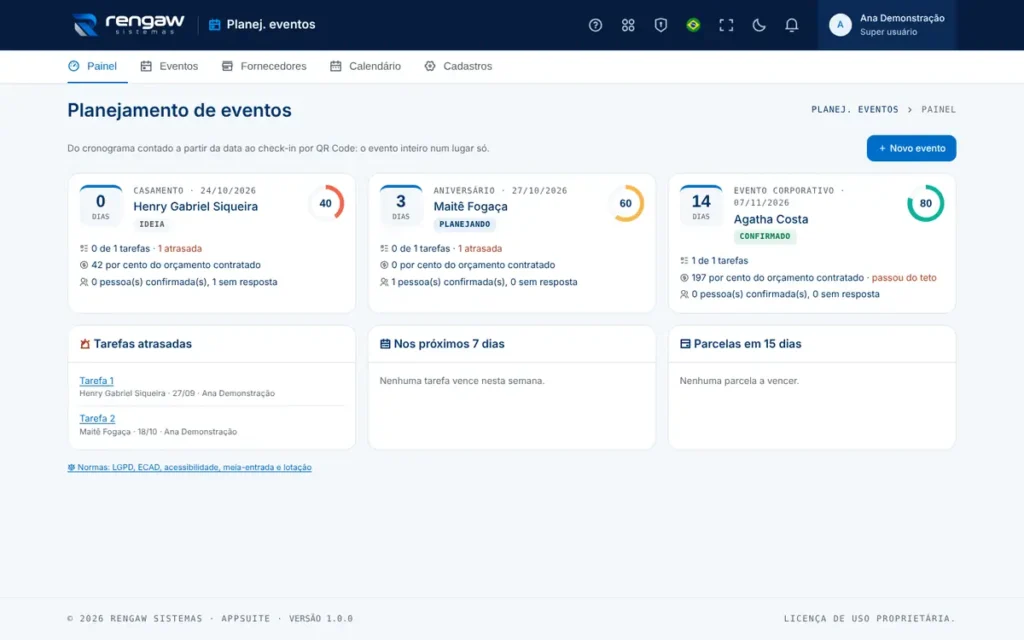Screen dimensions: 1024x640
Task: Click 'passou do teto' warning text
Action: 904,278
